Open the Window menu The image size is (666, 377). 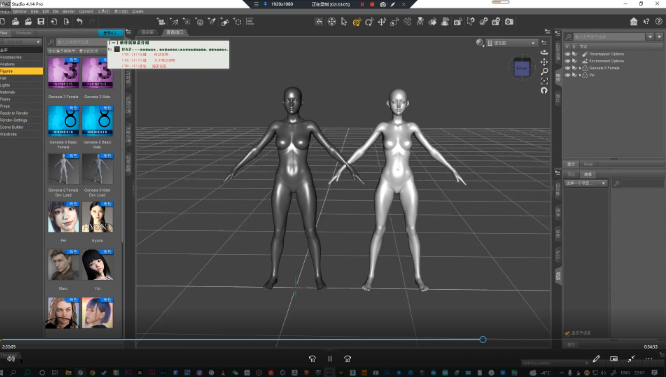click(20, 11)
